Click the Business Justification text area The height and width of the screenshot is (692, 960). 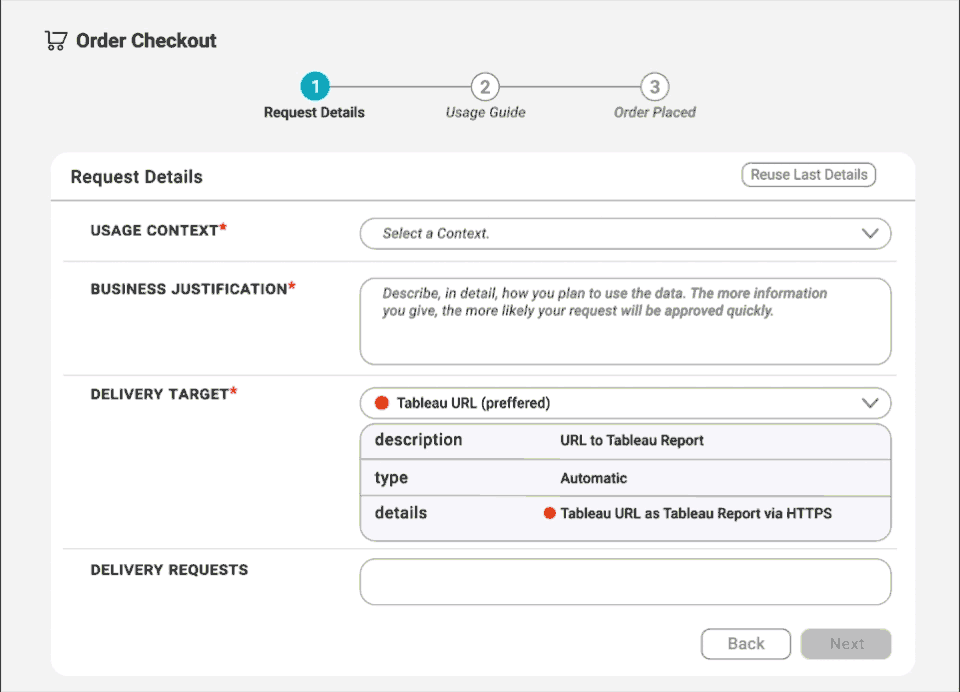click(625, 318)
